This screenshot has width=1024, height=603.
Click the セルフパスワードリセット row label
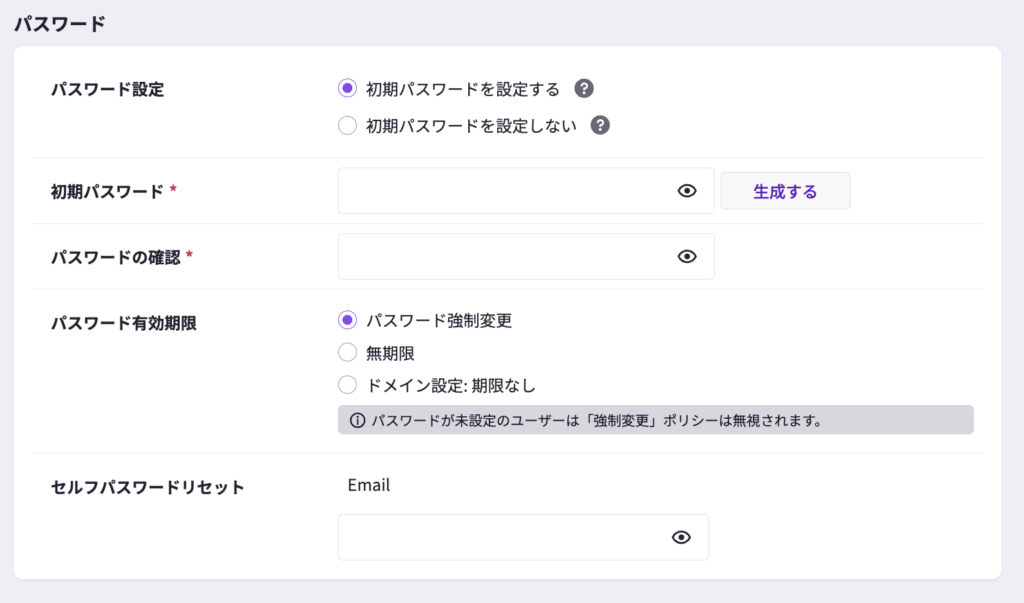tap(147, 487)
